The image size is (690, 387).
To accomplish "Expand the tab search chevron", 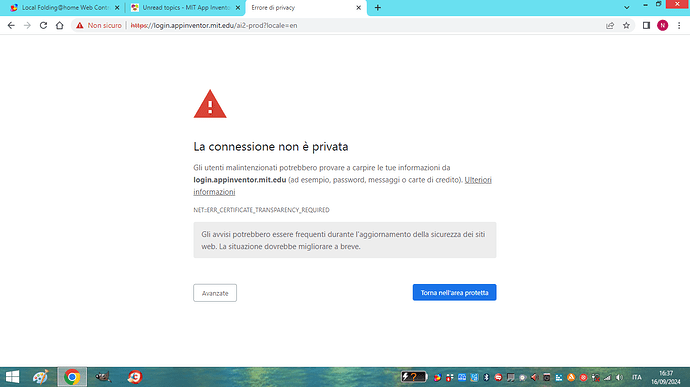I will pyautogui.click(x=627, y=7).
